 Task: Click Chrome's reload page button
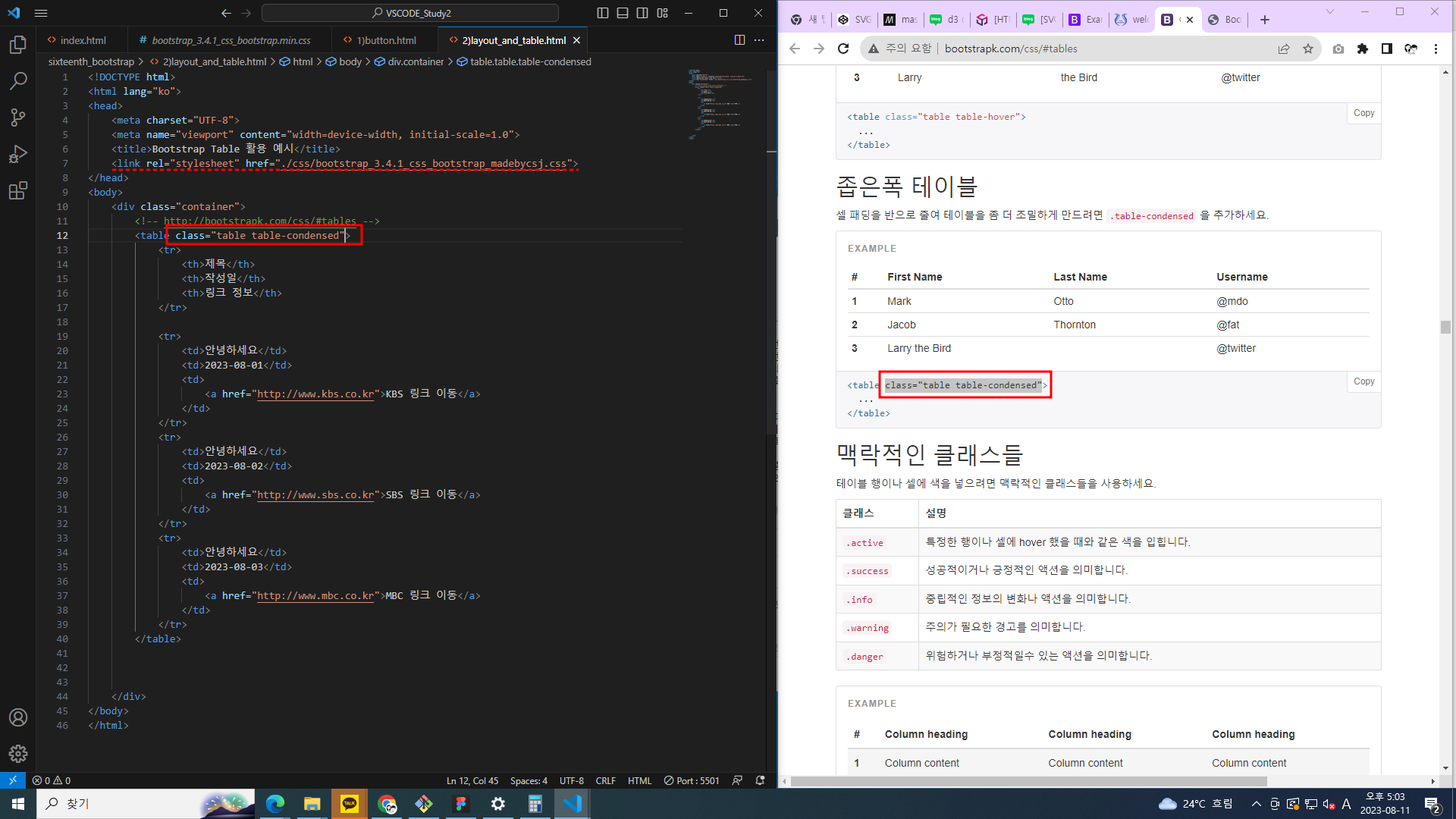[x=843, y=49]
